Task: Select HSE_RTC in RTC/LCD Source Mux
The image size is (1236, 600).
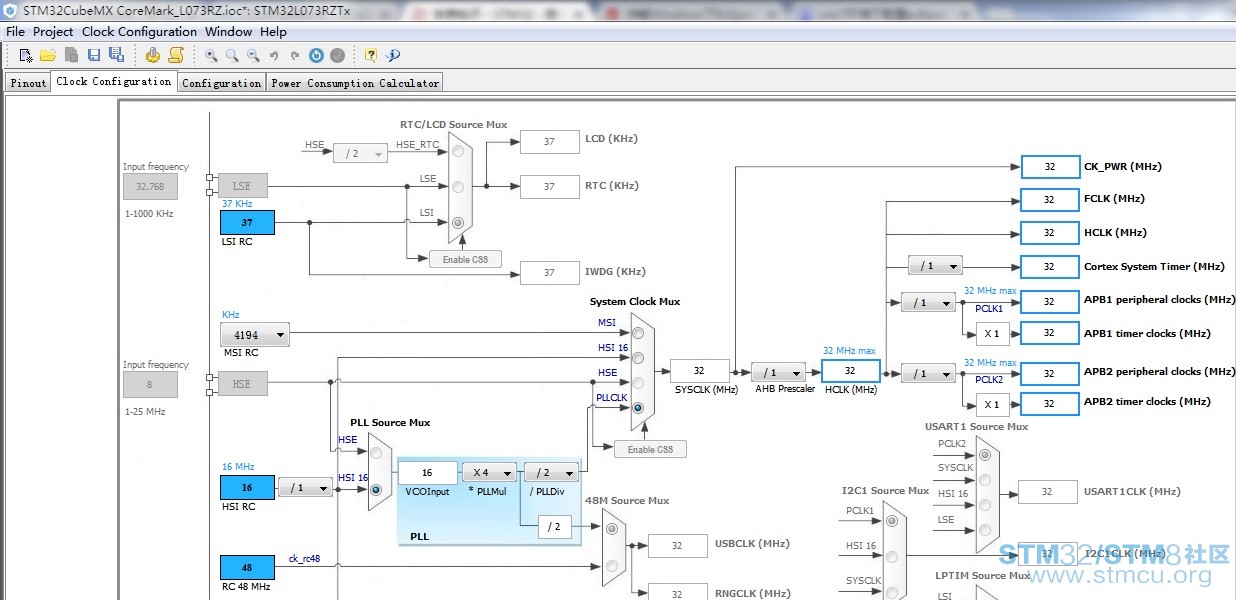Action: point(458,151)
